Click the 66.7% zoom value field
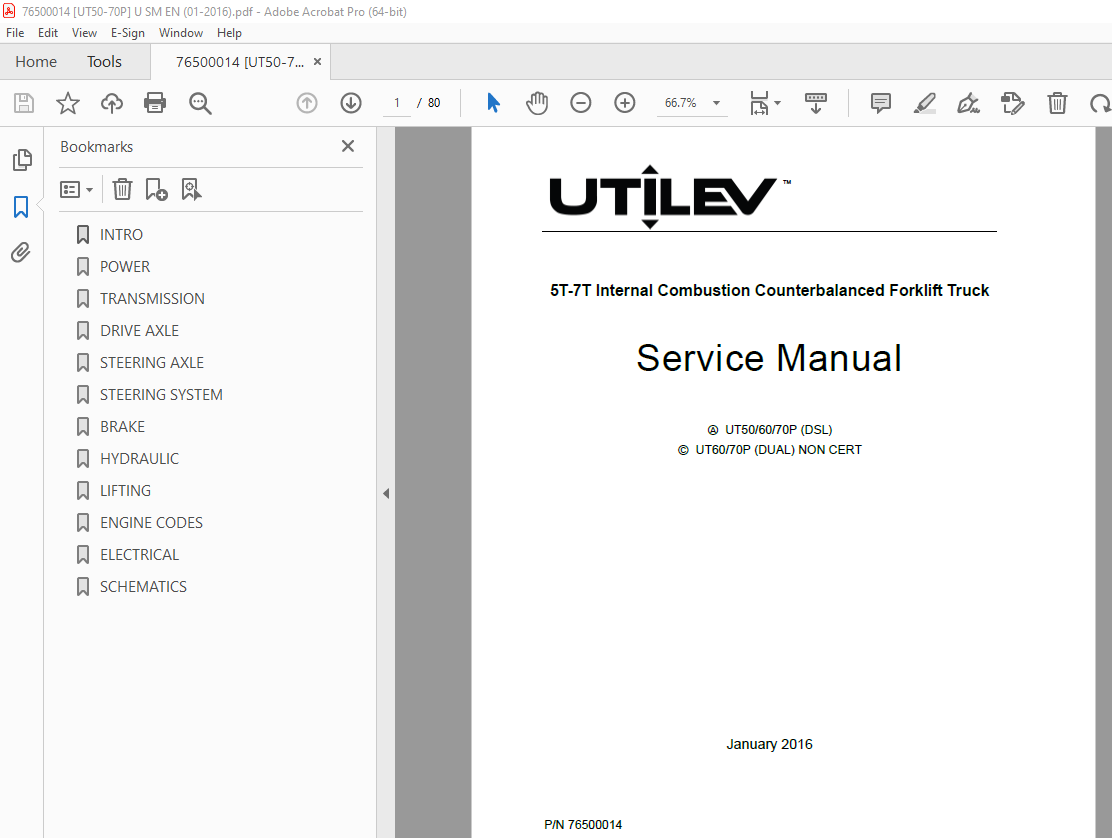This screenshot has width=1112, height=838. [681, 104]
